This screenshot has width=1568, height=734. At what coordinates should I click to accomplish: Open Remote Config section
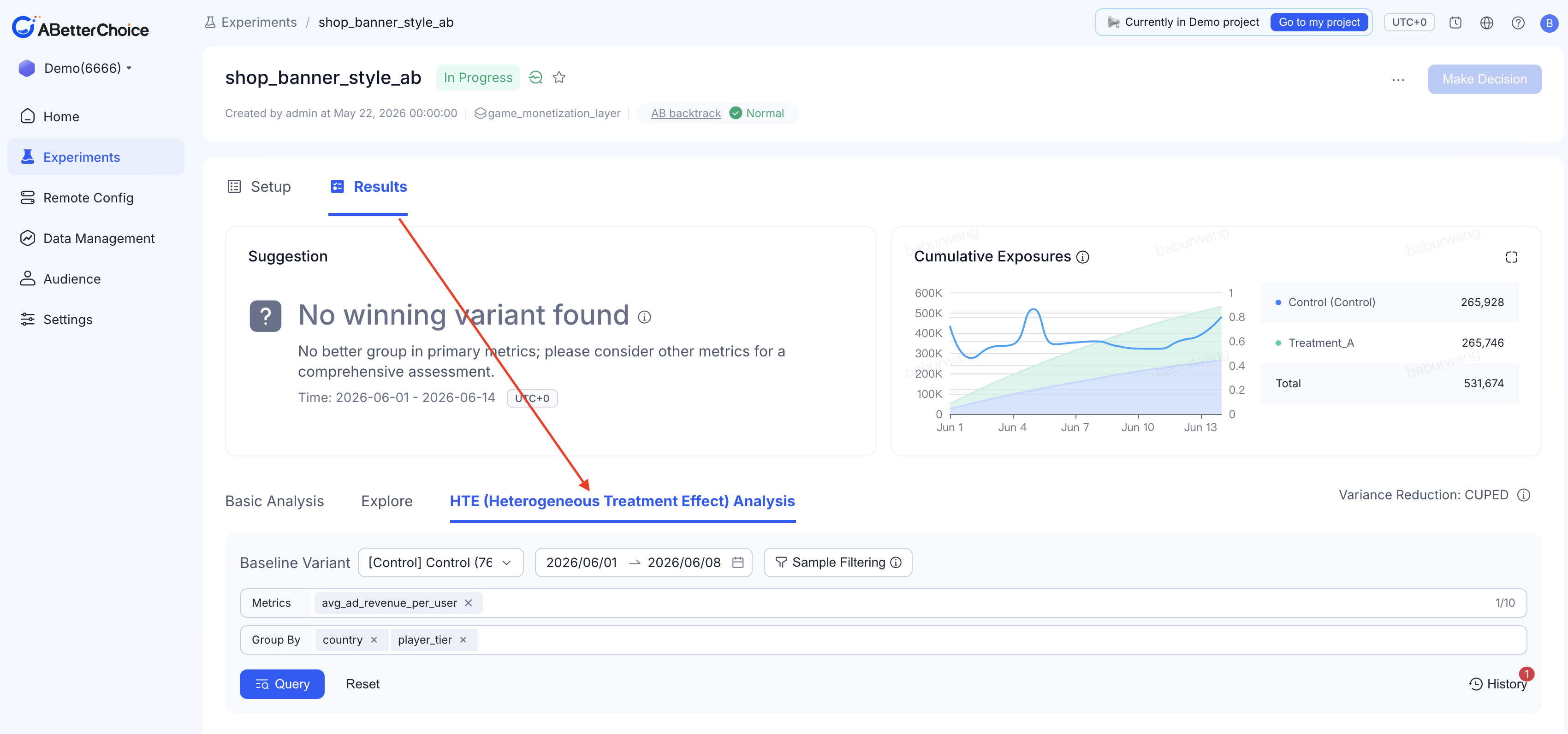click(95, 198)
